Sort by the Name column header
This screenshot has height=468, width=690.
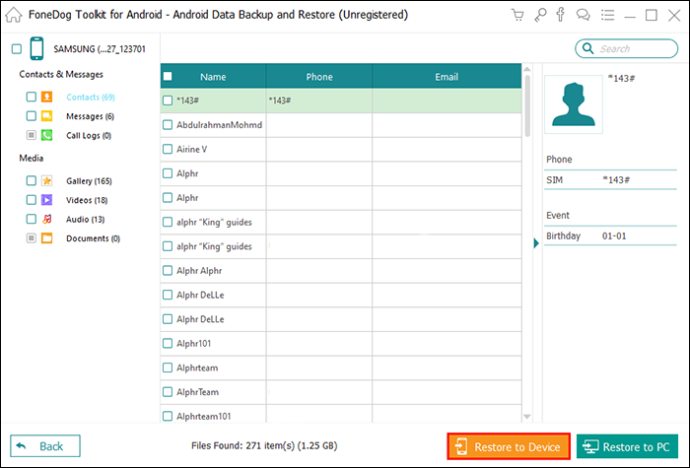pyautogui.click(x=213, y=77)
